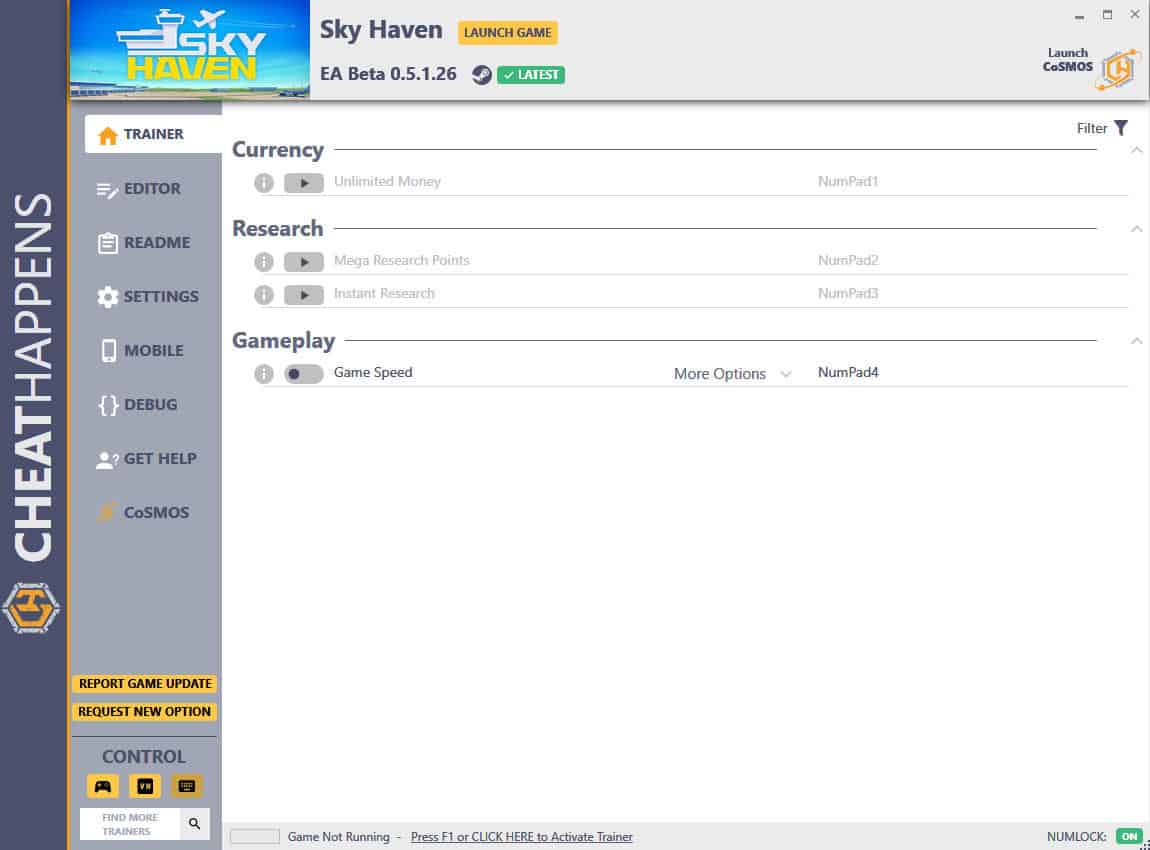This screenshot has height=850, width=1150.
Task: Click the search magnifier for trainers
Action: click(194, 824)
